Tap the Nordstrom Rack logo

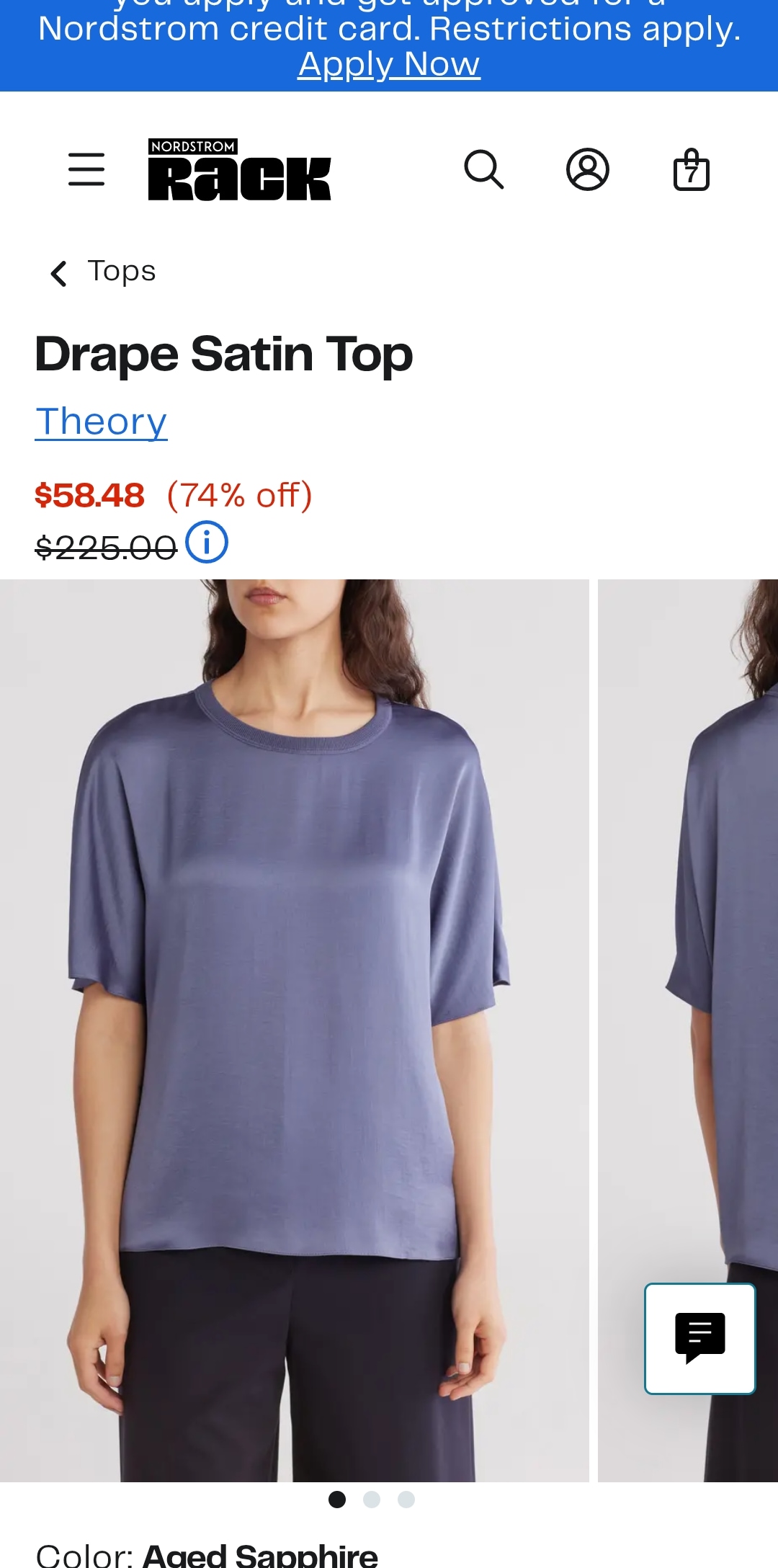coord(239,169)
